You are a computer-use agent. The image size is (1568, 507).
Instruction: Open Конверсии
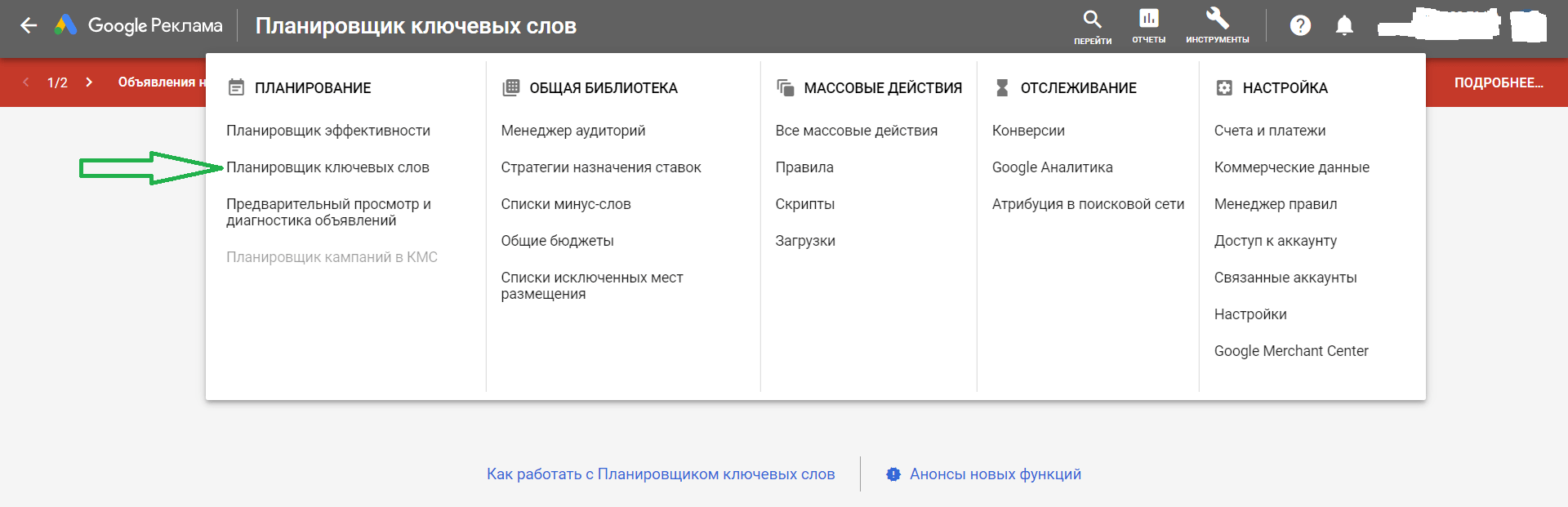coord(1028,131)
